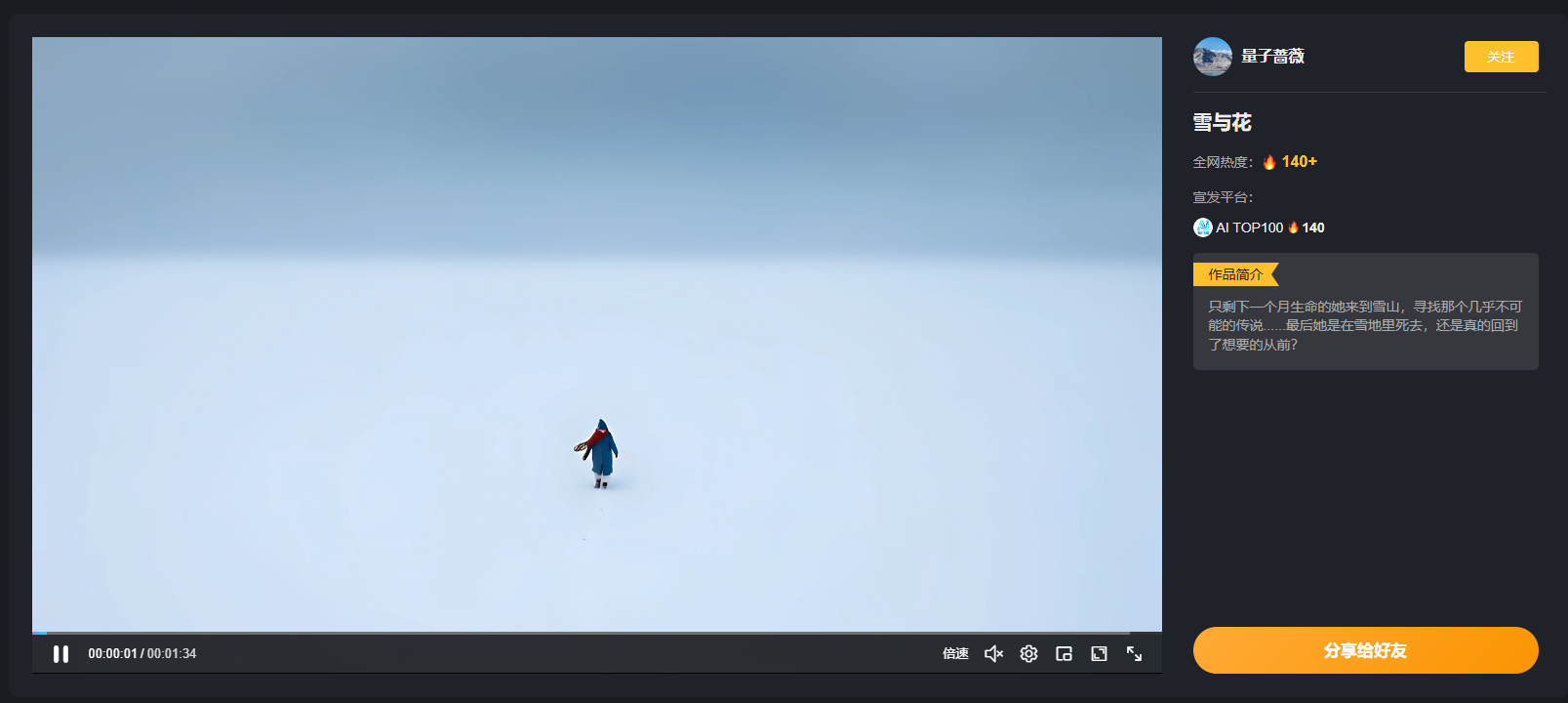
Task: Click the 140+ popularity value
Action: point(1299,162)
